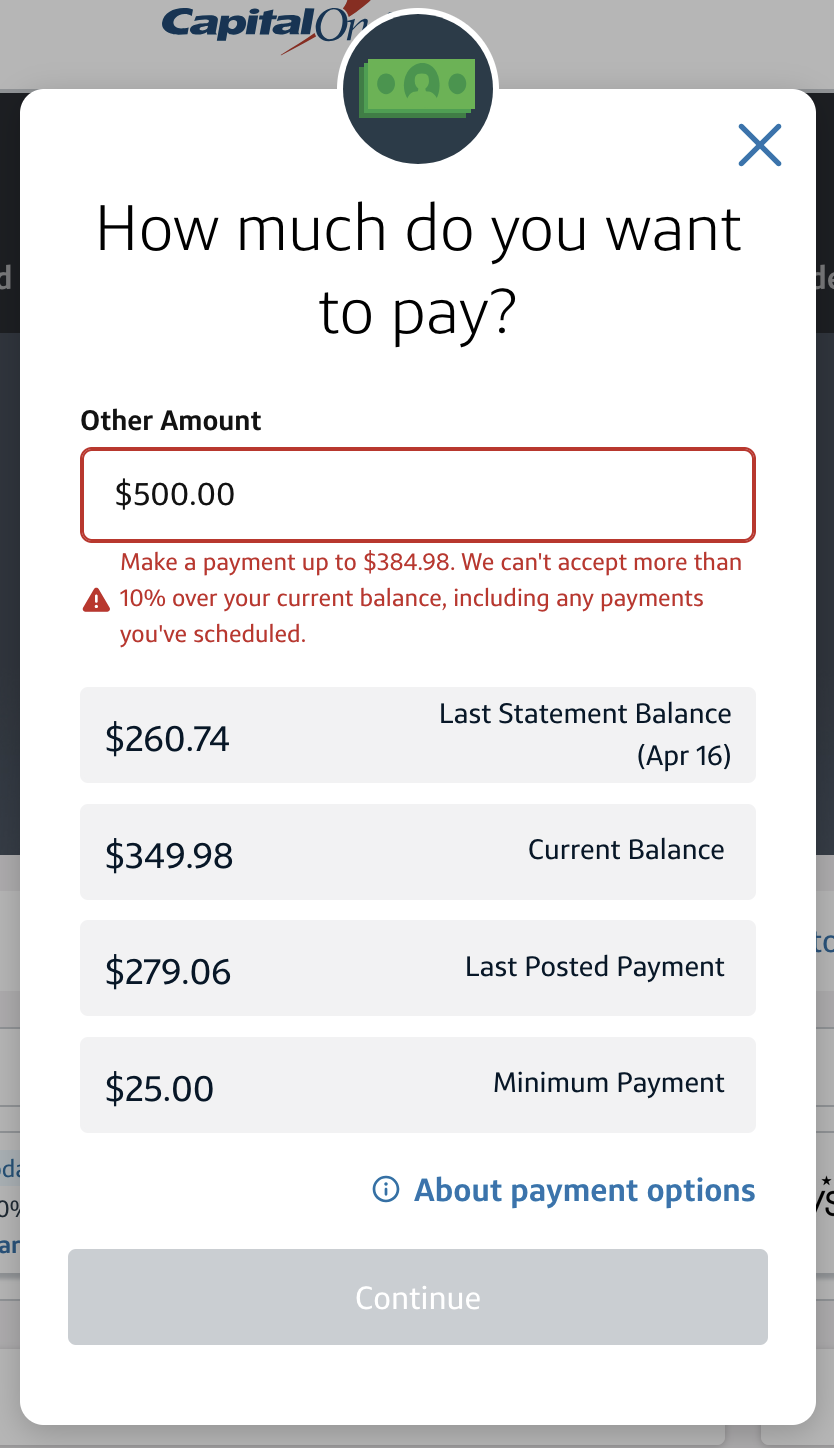This screenshot has height=1448, width=834.
Task: Click the (Apr 16) statement date text
Action: [x=684, y=756]
